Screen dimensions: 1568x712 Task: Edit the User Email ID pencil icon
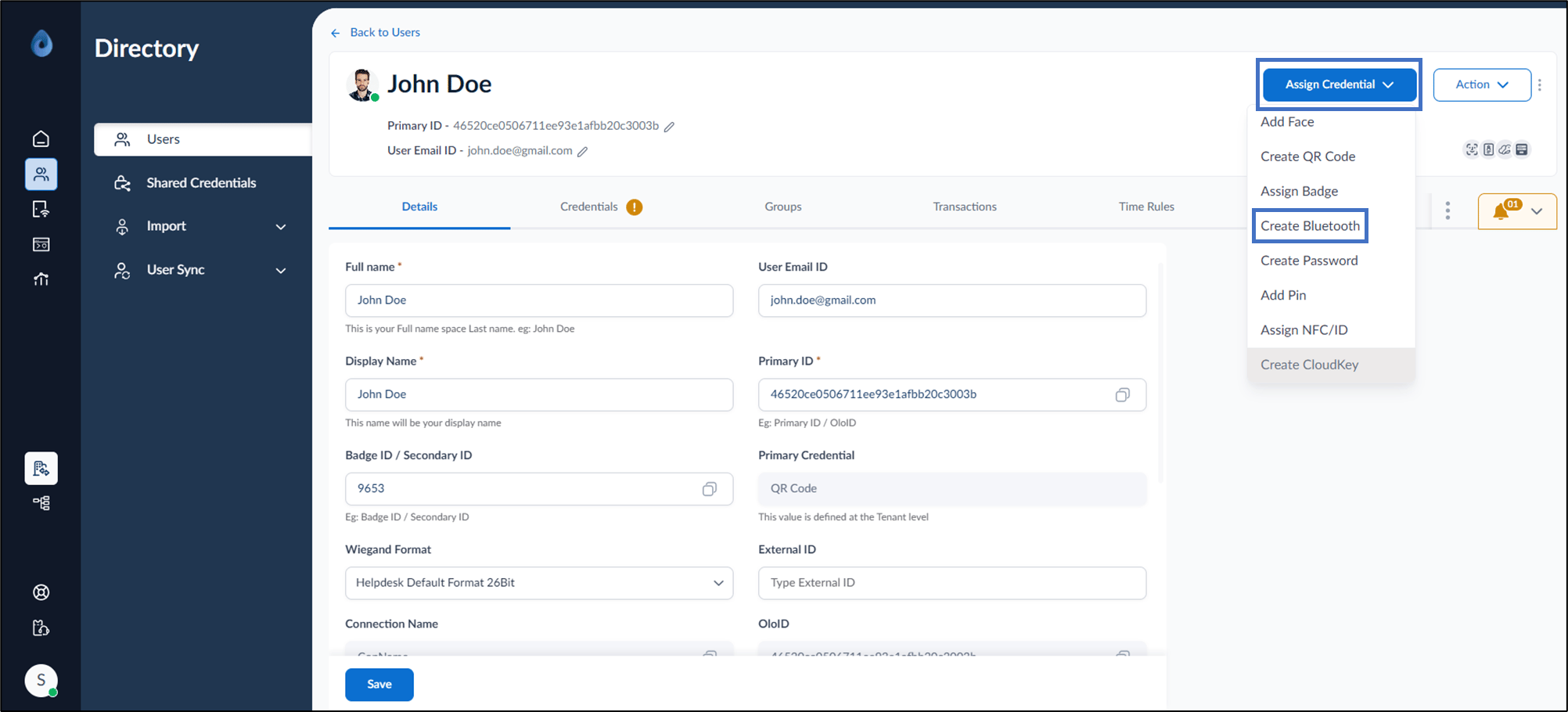(x=582, y=152)
